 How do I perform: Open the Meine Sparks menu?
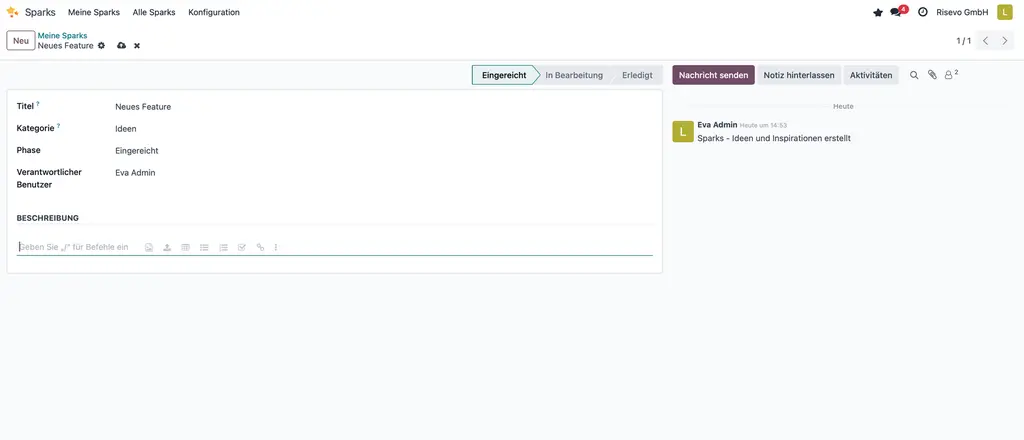click(x=94, y=12)
